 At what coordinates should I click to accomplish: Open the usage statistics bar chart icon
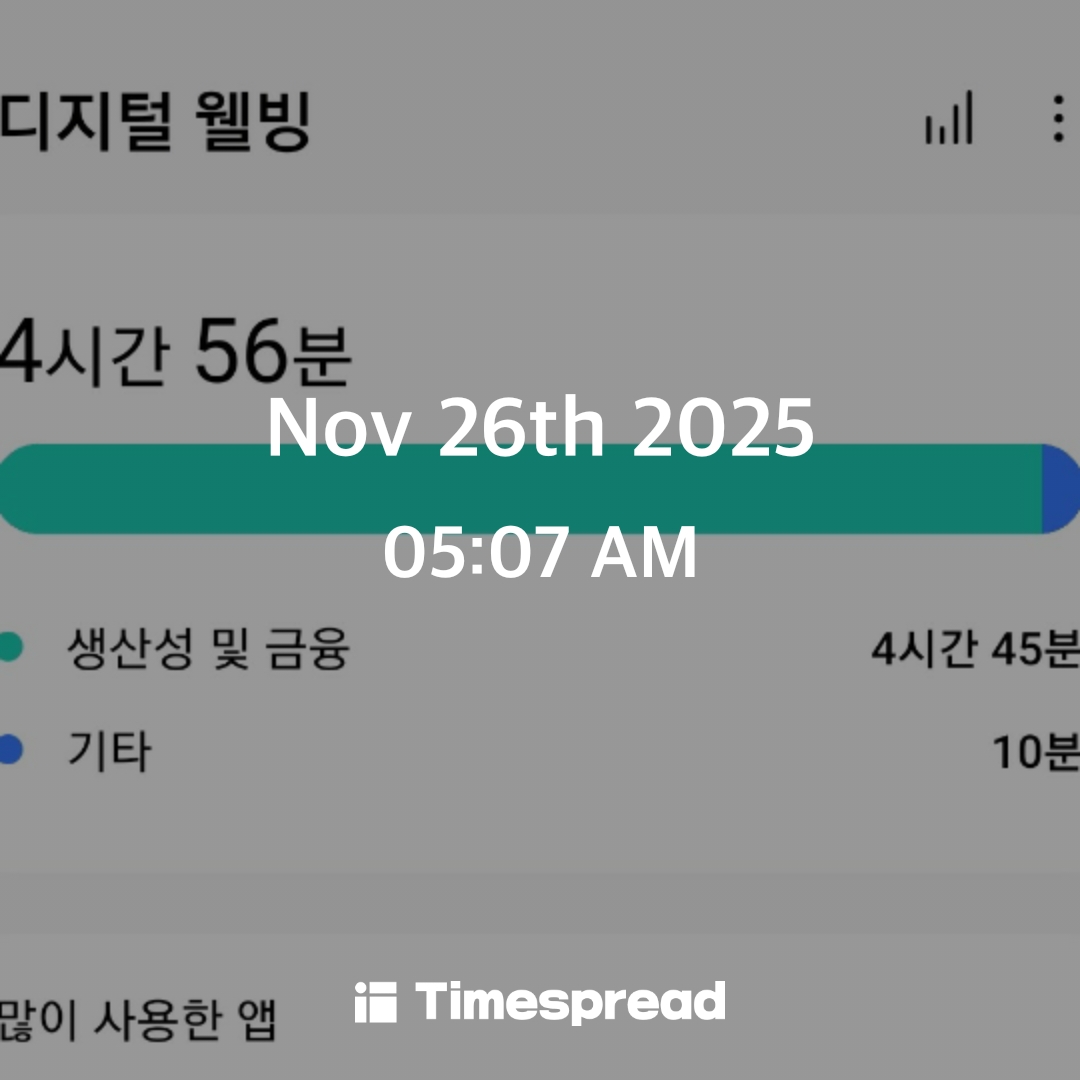pos(948,118)
